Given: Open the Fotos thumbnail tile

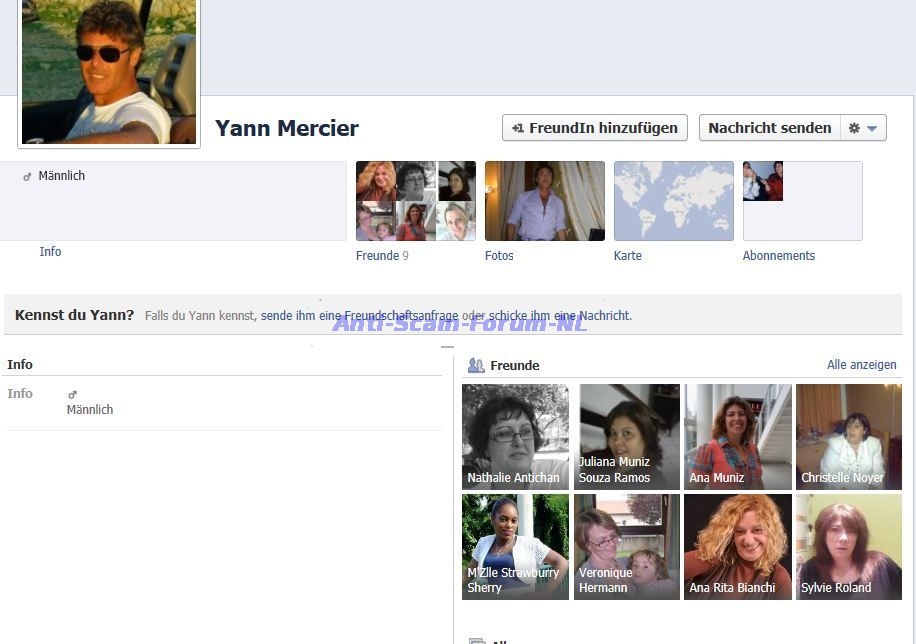Looking at the screenshot, I should tap(544, 201).
